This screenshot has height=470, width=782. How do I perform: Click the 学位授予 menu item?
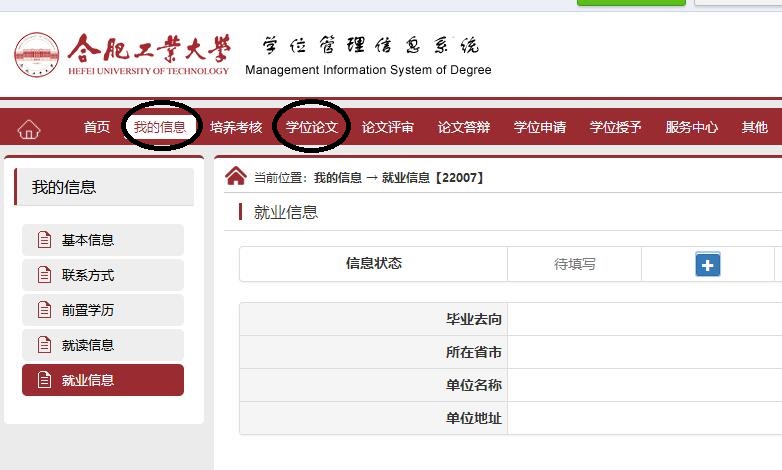[x=616, y=128]
